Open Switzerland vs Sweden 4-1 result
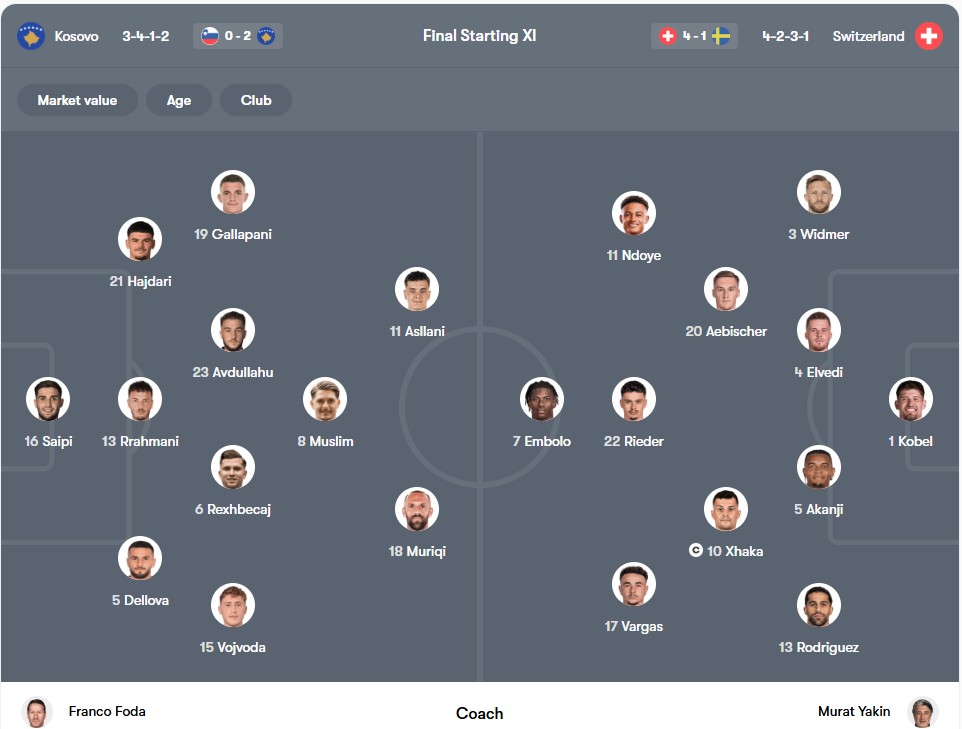The width and height of the screenshot is (962, 729). (694, 37)
